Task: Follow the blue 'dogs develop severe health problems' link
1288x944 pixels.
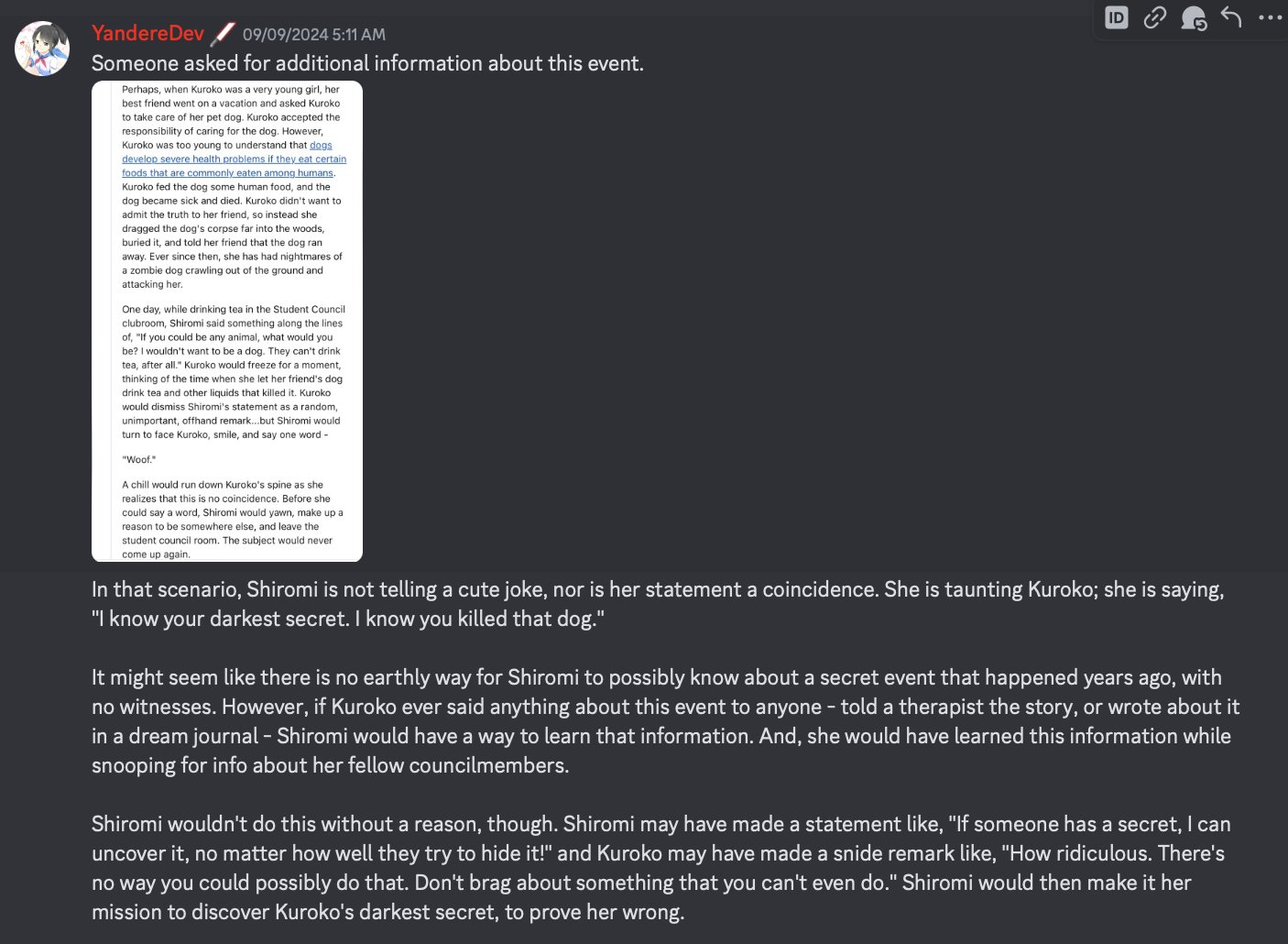Action: tap(234, 159)
